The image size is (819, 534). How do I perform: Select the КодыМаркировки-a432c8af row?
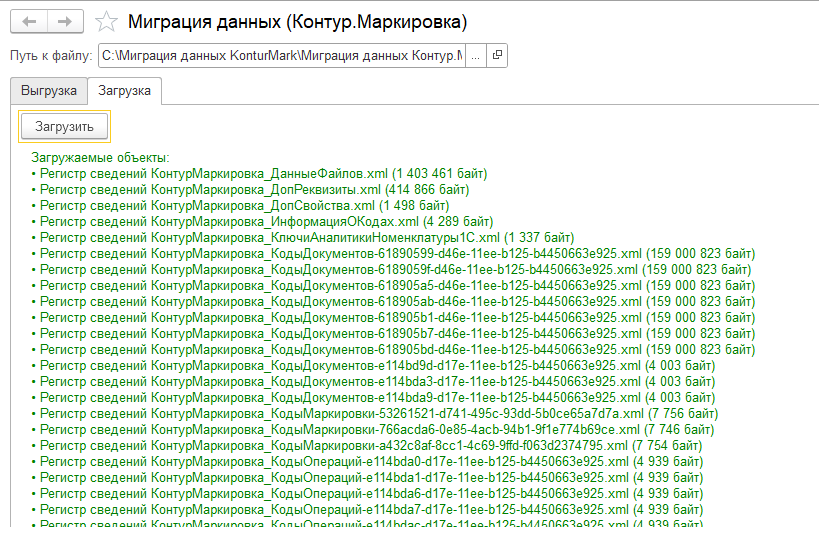(367, 446)
